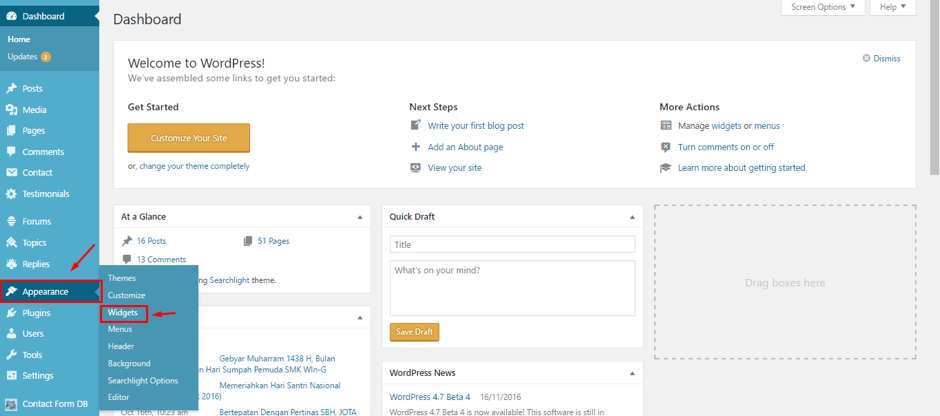This screenshot has height=416, width=940.
Task: Open Editor in the Appearance submenu
Action: (118, 397)
